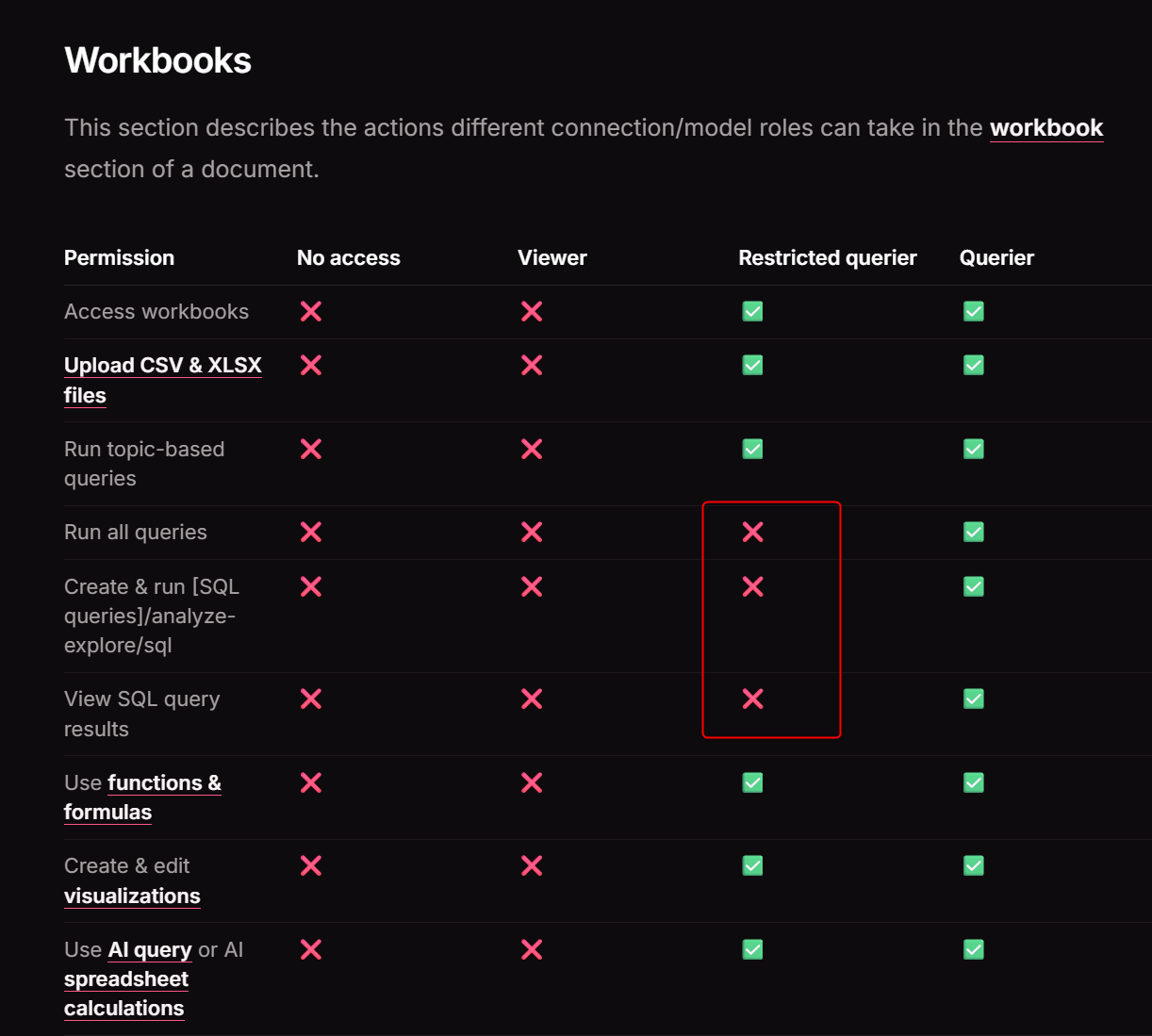1152x1036 pixels.
Task: Click the "AI query" link
Action: pyautogui.click(x=150, y=950)
